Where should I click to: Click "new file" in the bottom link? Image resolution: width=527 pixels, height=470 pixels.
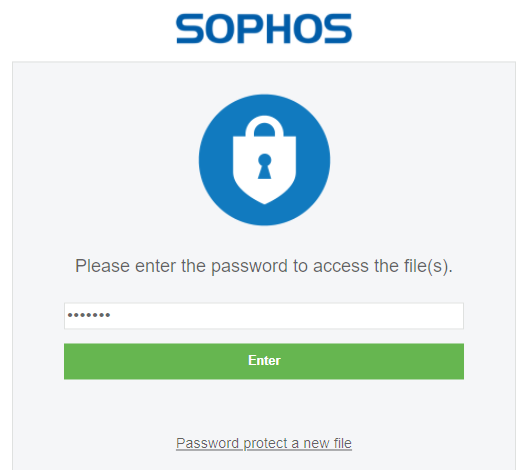[x=327, y=443]
